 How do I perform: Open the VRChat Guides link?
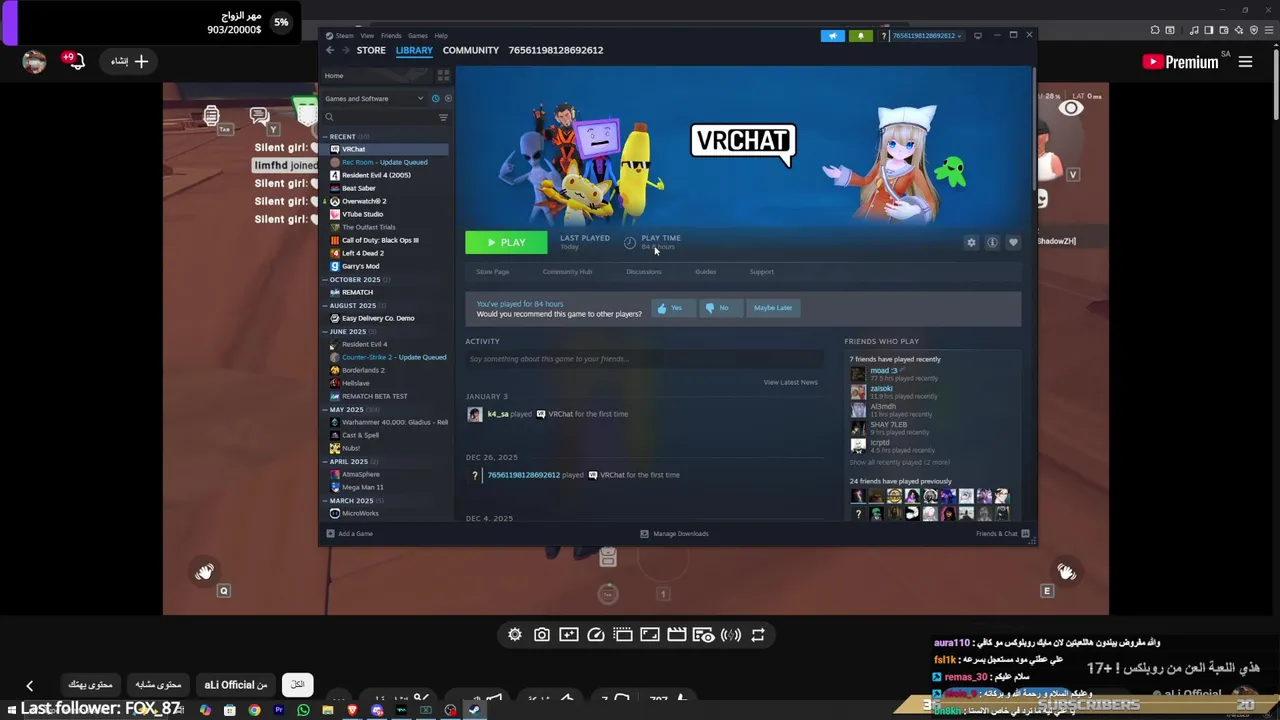(705, 272)
